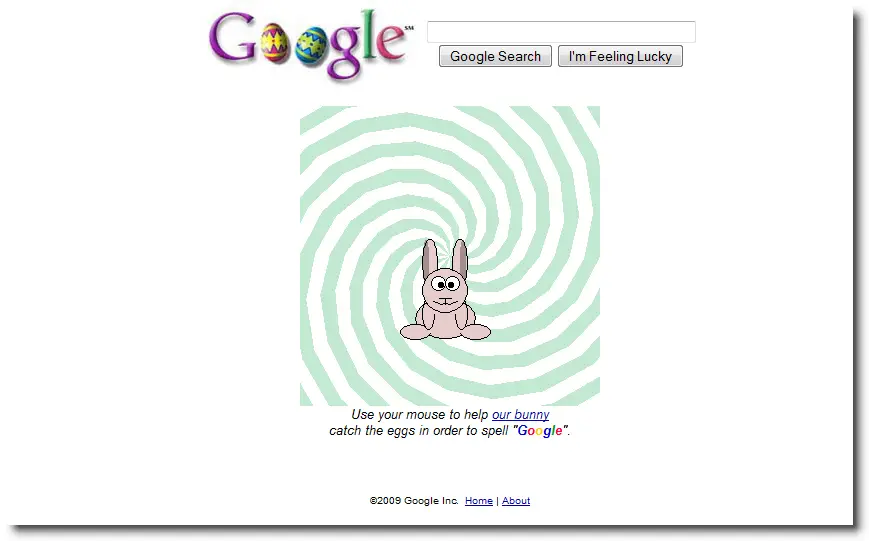This screenshot has height=541, width=869.
Task: Open the our bunny link
Action: point(520,415)
